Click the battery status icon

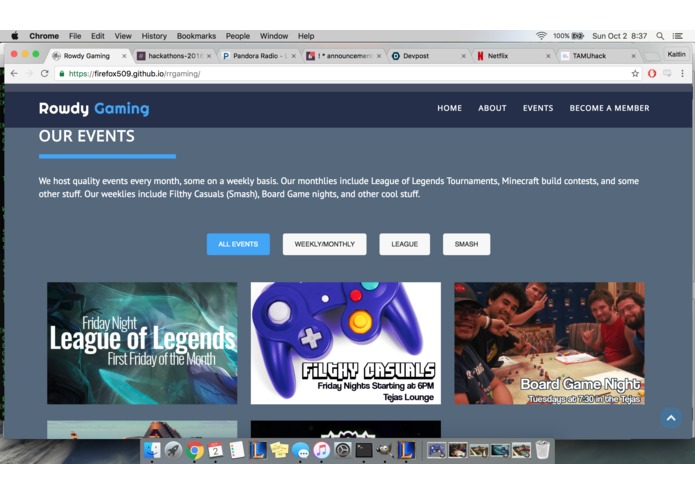pyautogui.click(x=578, y=36)
